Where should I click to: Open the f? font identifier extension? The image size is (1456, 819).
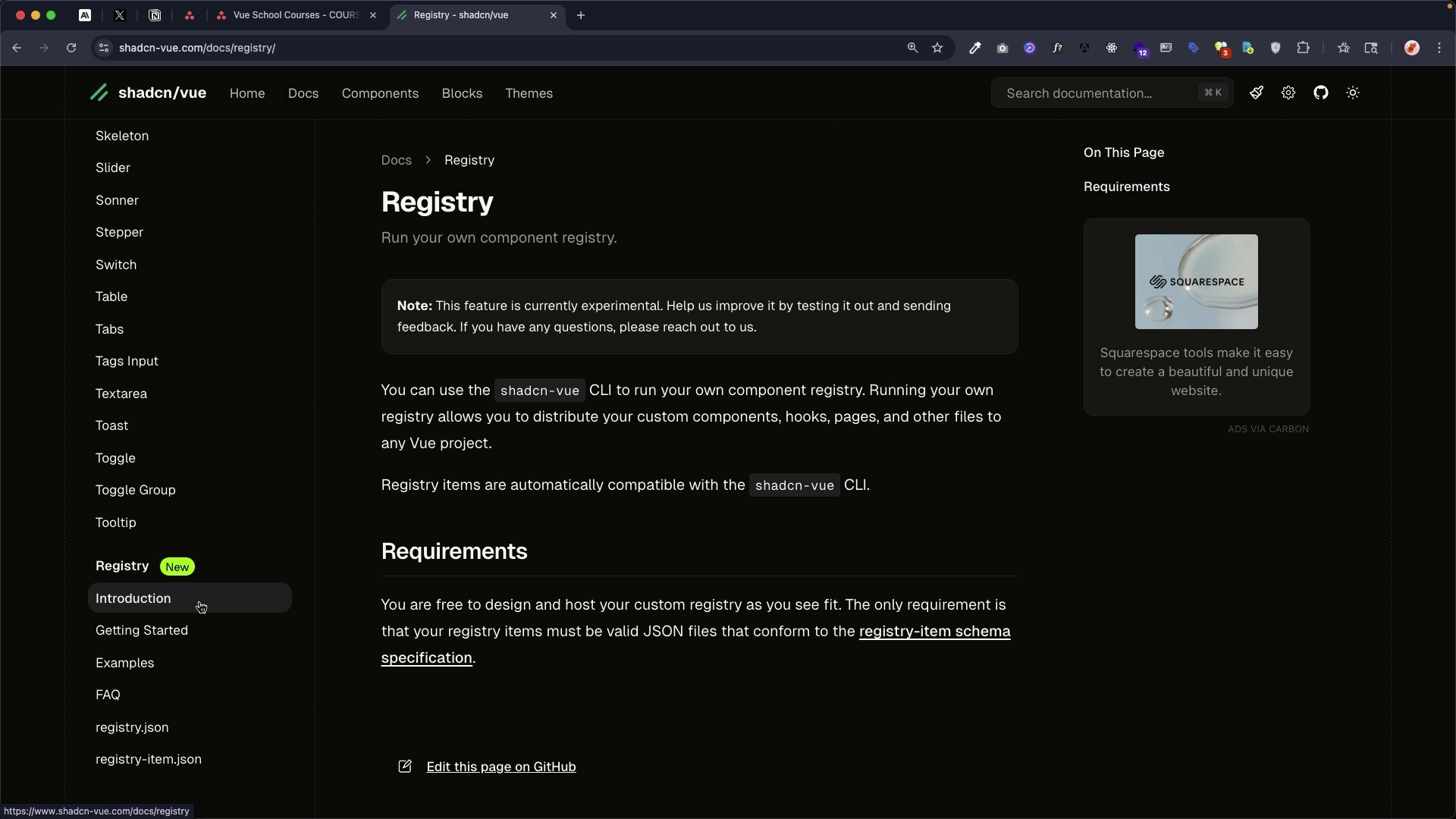click(x=1057, y=48)
